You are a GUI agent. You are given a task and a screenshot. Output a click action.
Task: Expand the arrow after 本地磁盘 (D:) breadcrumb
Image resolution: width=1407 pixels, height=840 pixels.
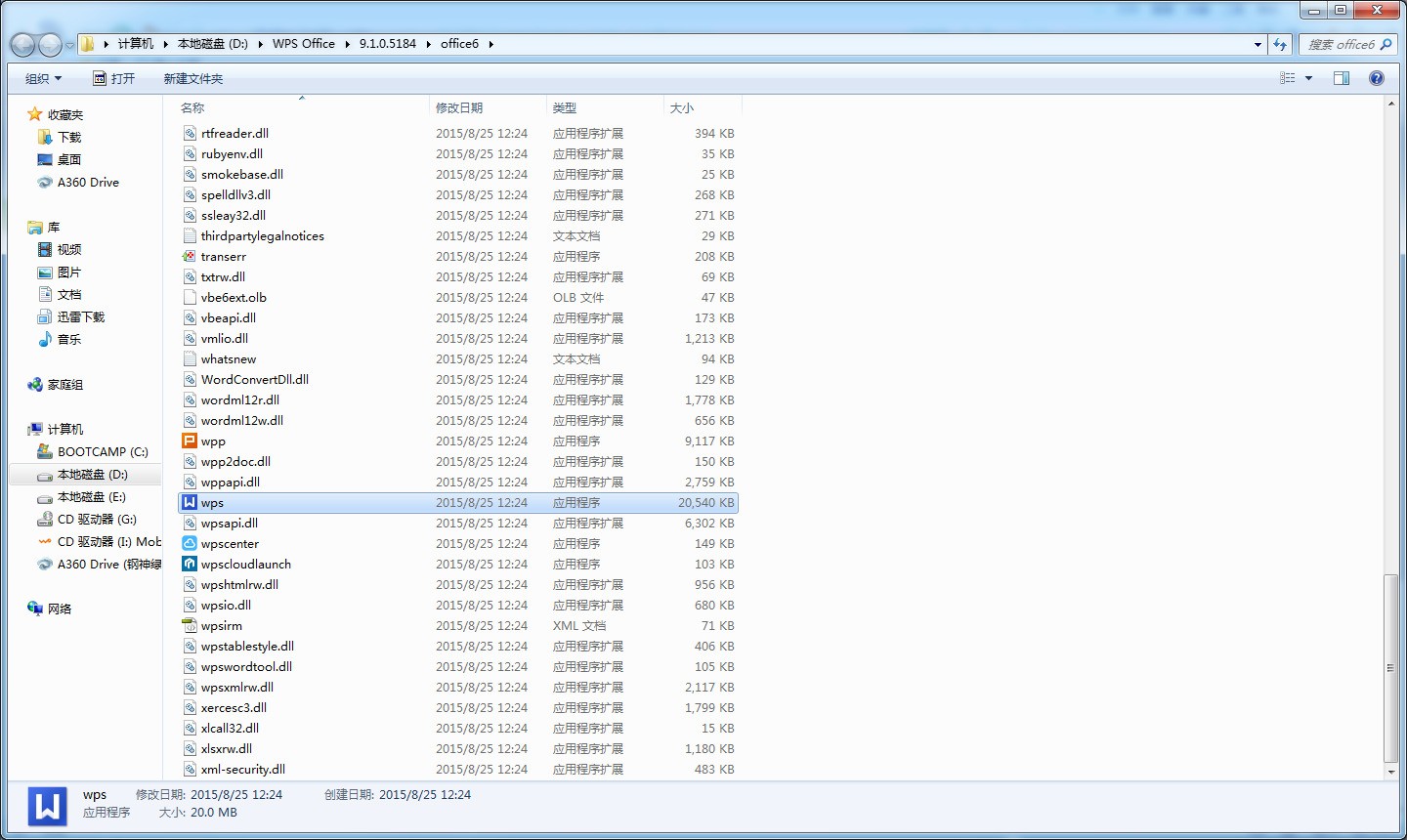260,44
